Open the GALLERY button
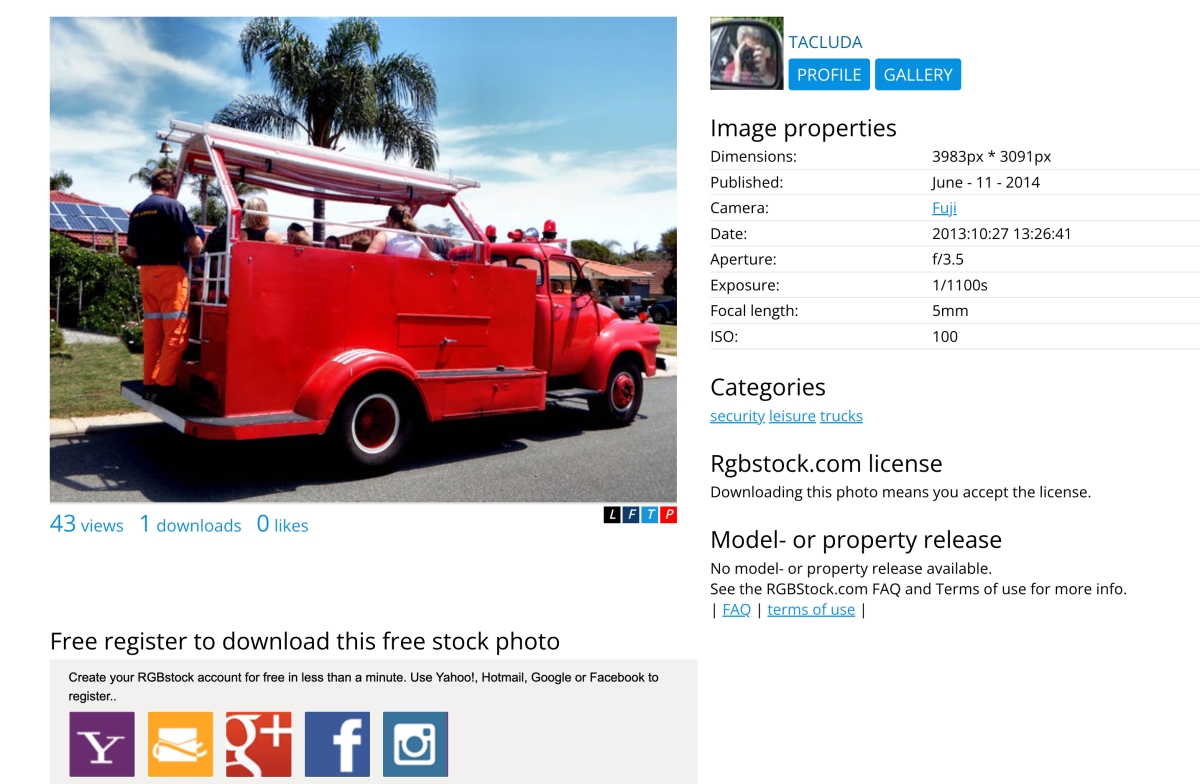This screenshot has width=1200, height=784. [x=918, y=75]
